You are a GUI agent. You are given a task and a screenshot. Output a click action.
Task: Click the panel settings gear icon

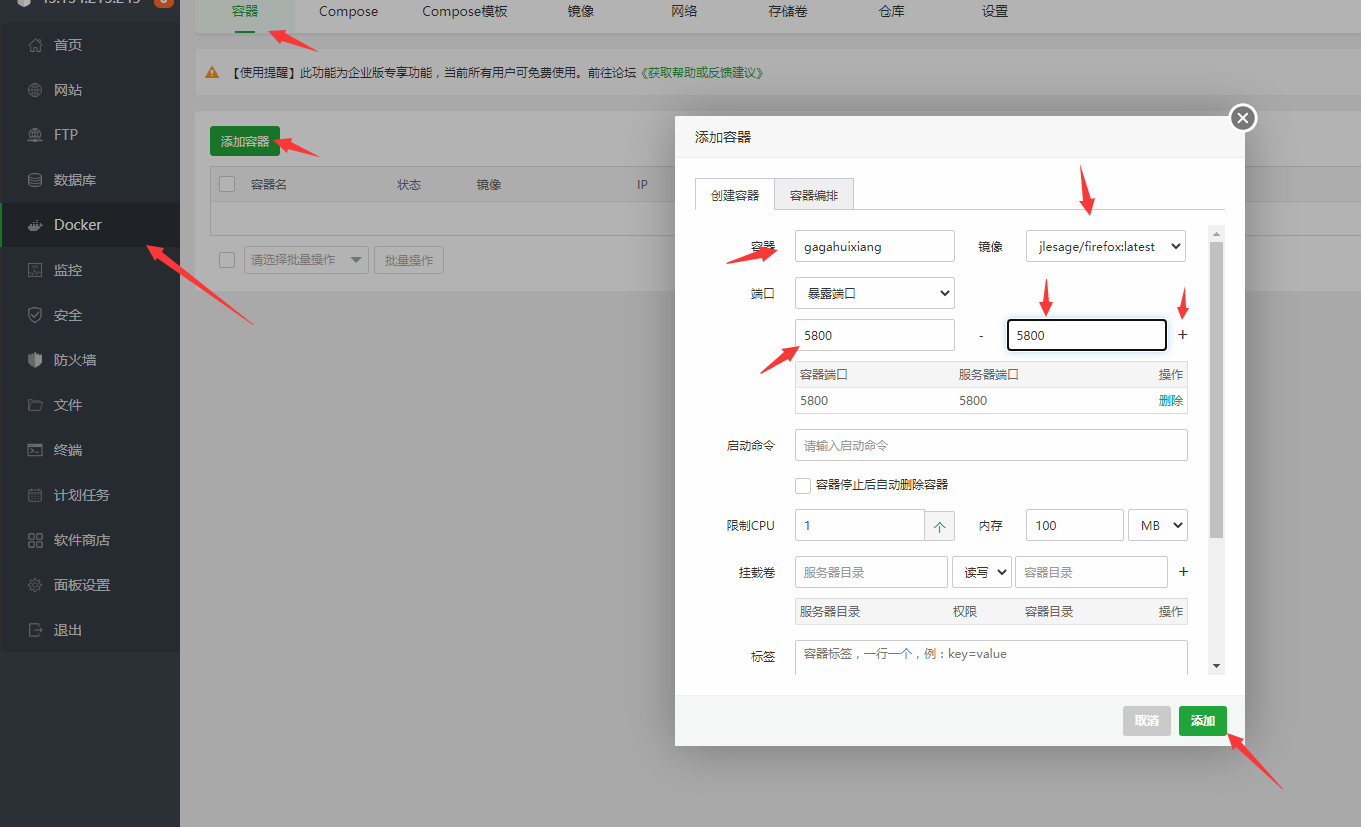[x=35, y=585]
